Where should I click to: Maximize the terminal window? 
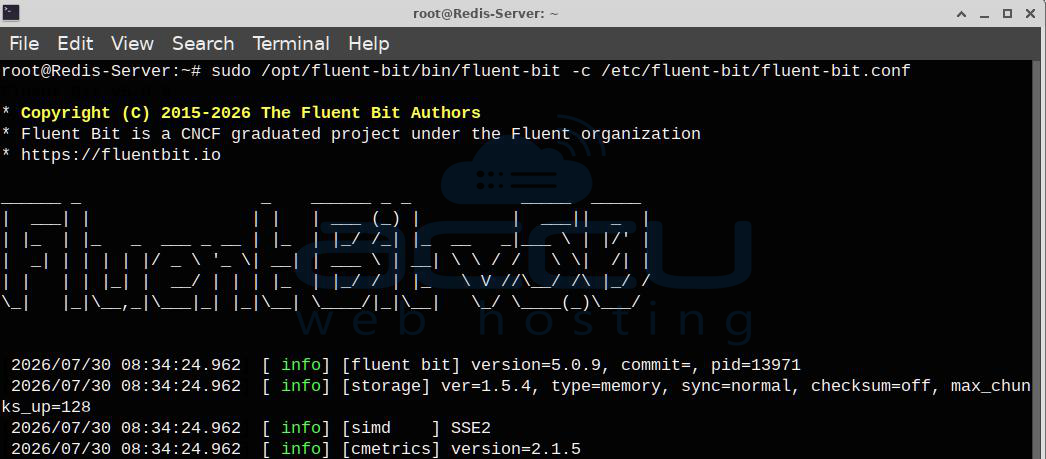click(x=1007, y=13)
